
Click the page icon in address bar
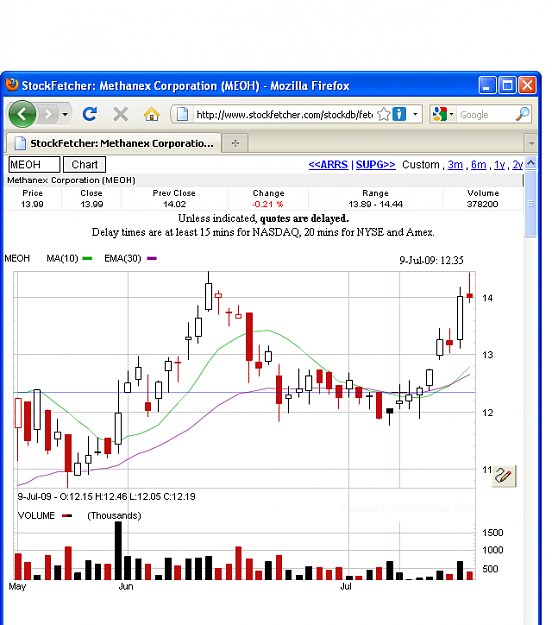coord(182,114)
